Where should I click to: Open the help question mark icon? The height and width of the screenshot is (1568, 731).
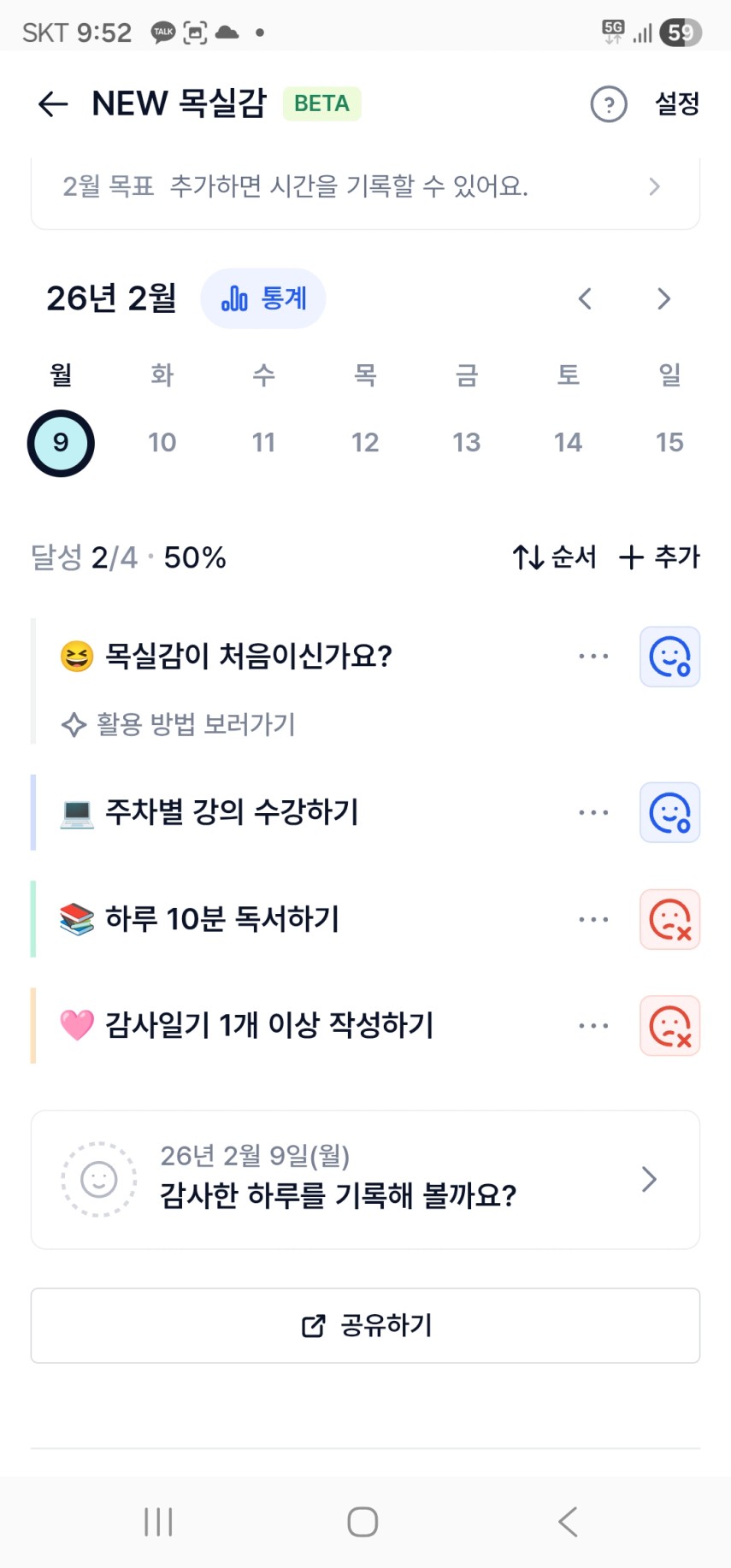(609, 104)
